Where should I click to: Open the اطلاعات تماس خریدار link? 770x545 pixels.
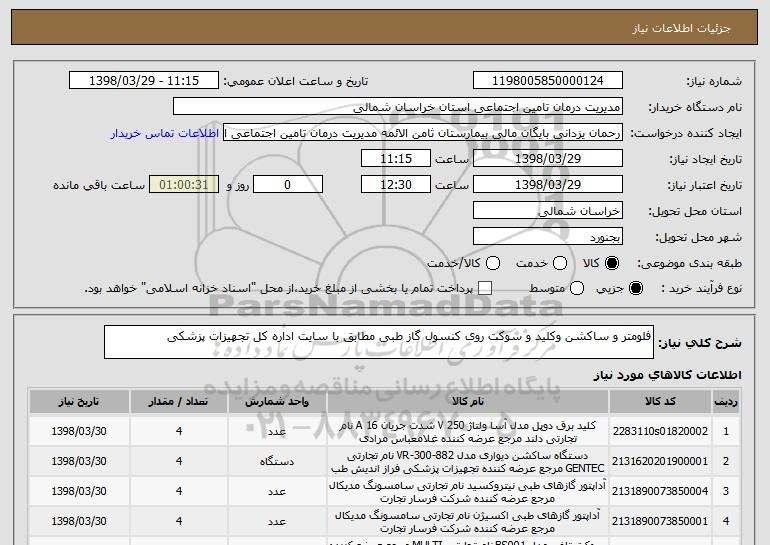(165, 134)
